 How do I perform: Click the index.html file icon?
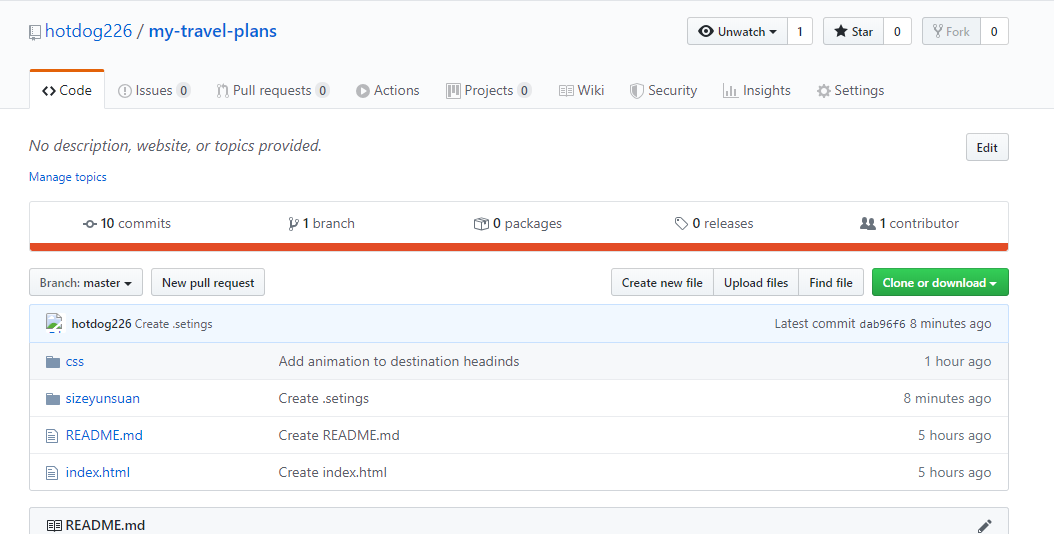click(x=53, y=473)
